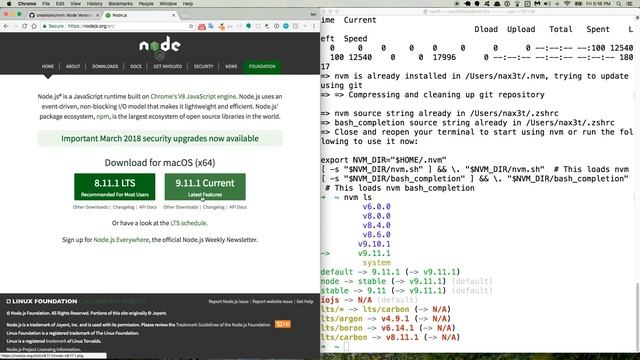Click the Node.js logo

coord(160,47)
